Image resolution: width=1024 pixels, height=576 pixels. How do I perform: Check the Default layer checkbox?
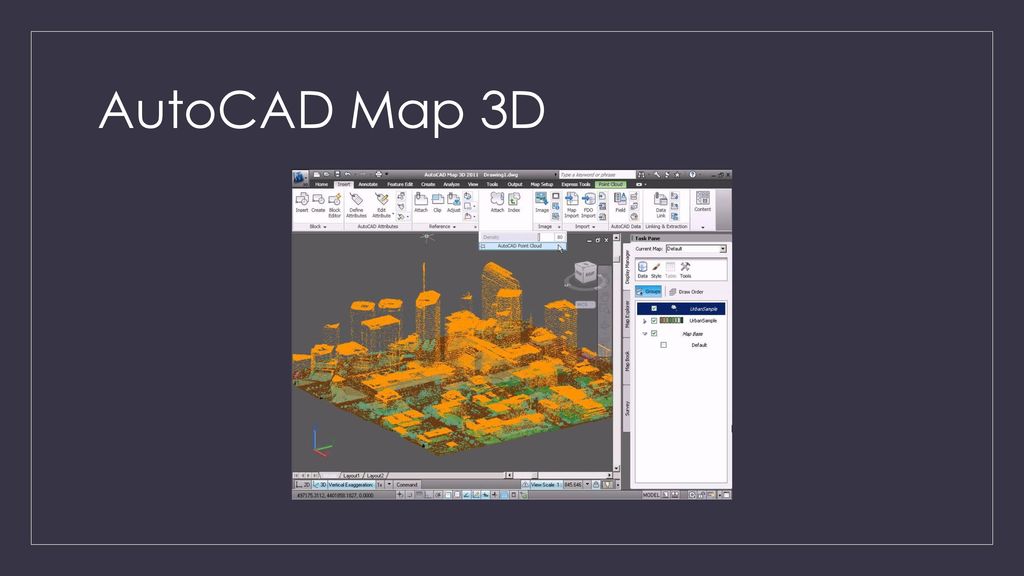coord(664,345)
